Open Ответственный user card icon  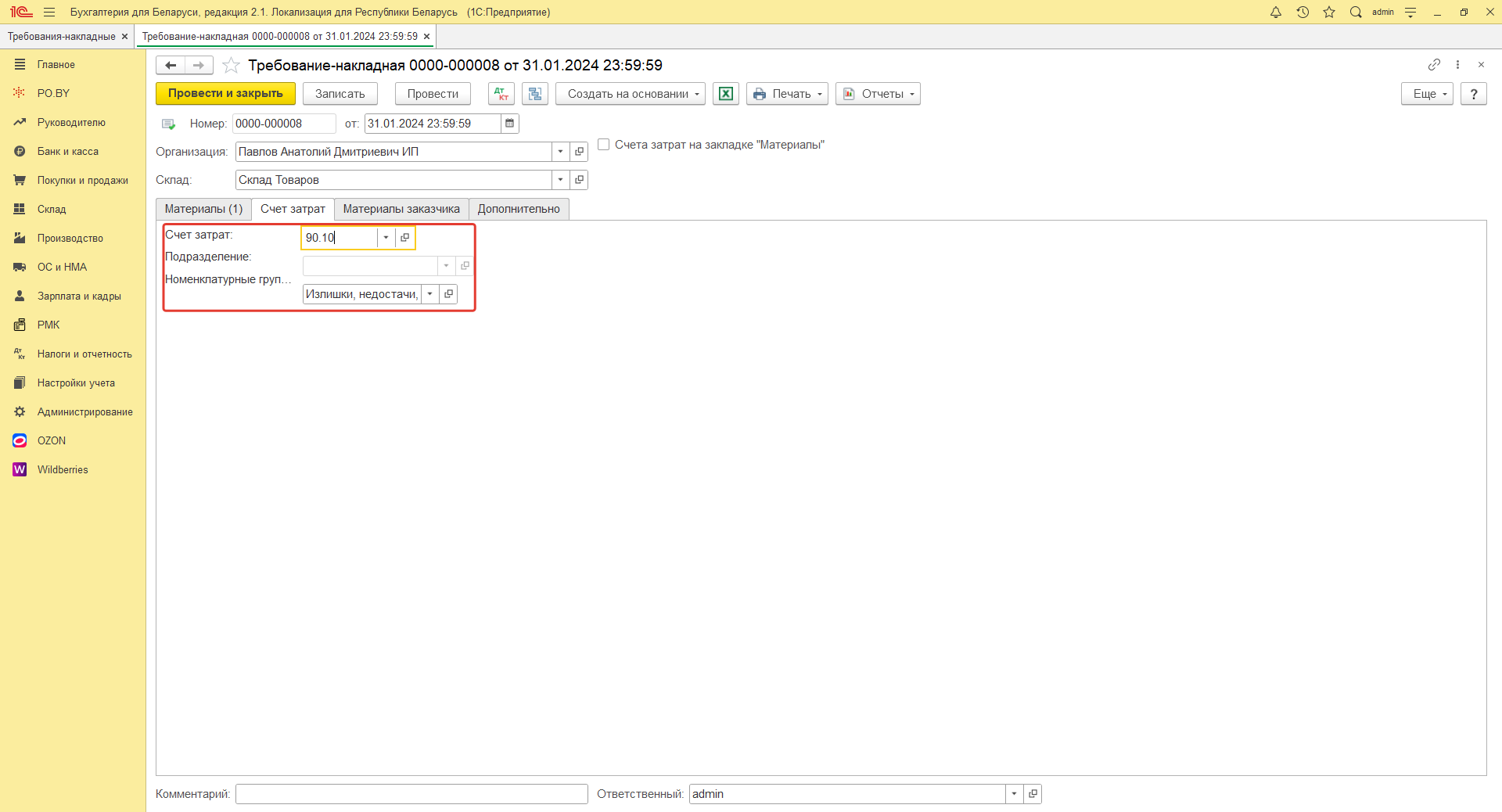click(x=1033, y=794)
